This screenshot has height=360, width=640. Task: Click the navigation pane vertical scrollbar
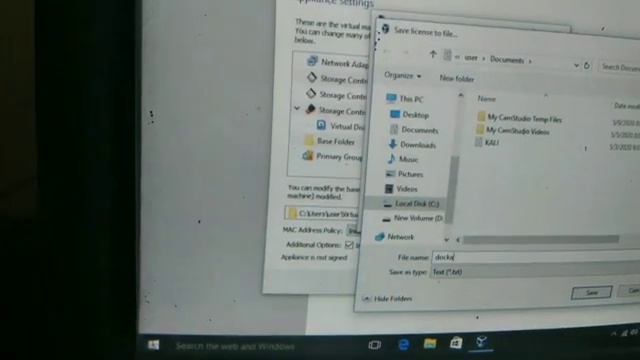tap(451, 189)
